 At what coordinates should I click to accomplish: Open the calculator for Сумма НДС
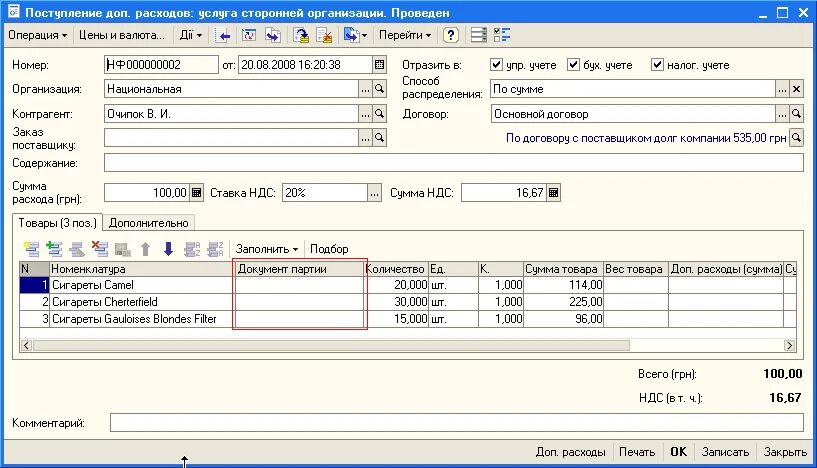coord(553,193)
